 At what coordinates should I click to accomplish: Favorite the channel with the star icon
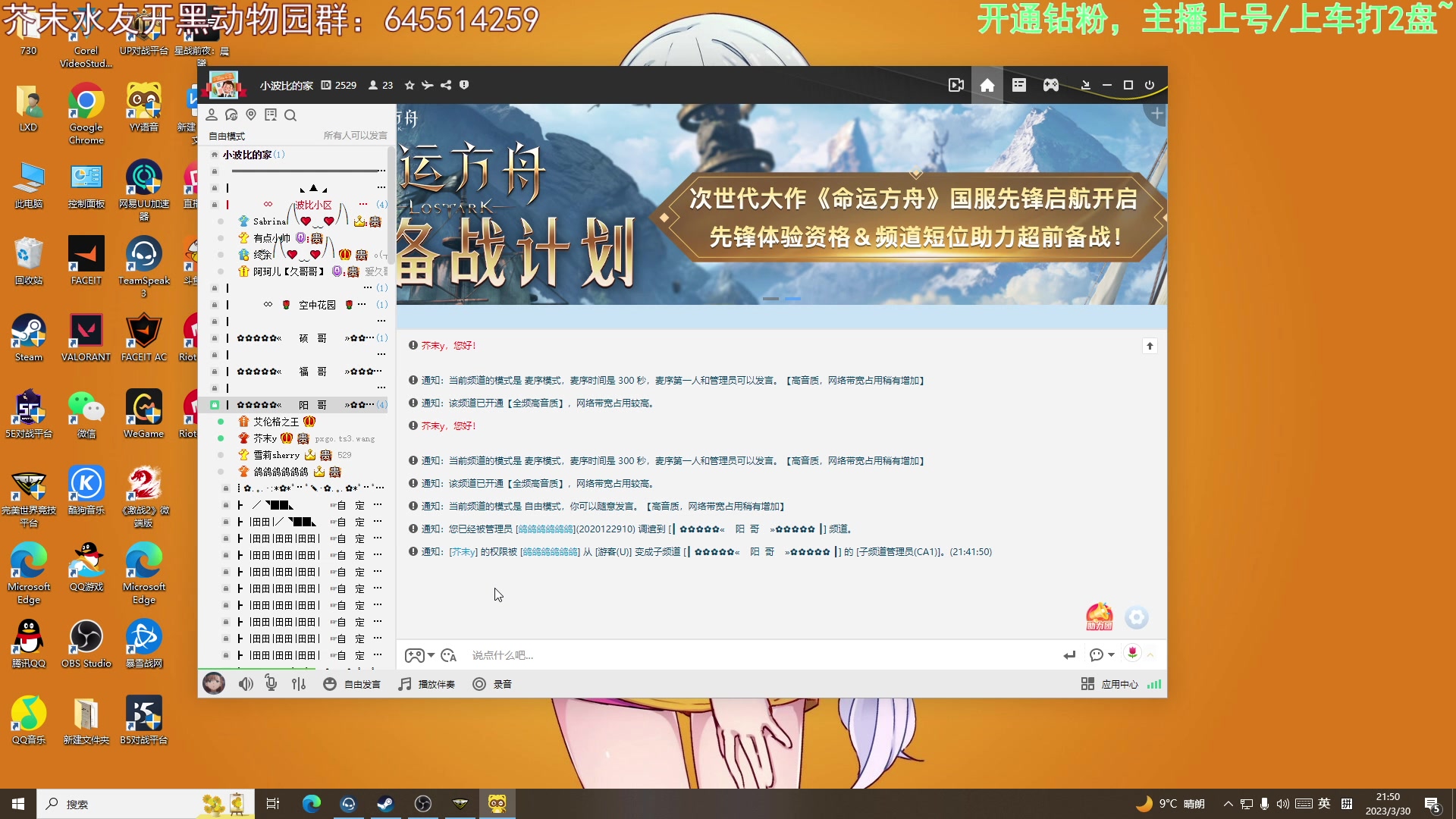pyautogui.click(x=409, y=85)
